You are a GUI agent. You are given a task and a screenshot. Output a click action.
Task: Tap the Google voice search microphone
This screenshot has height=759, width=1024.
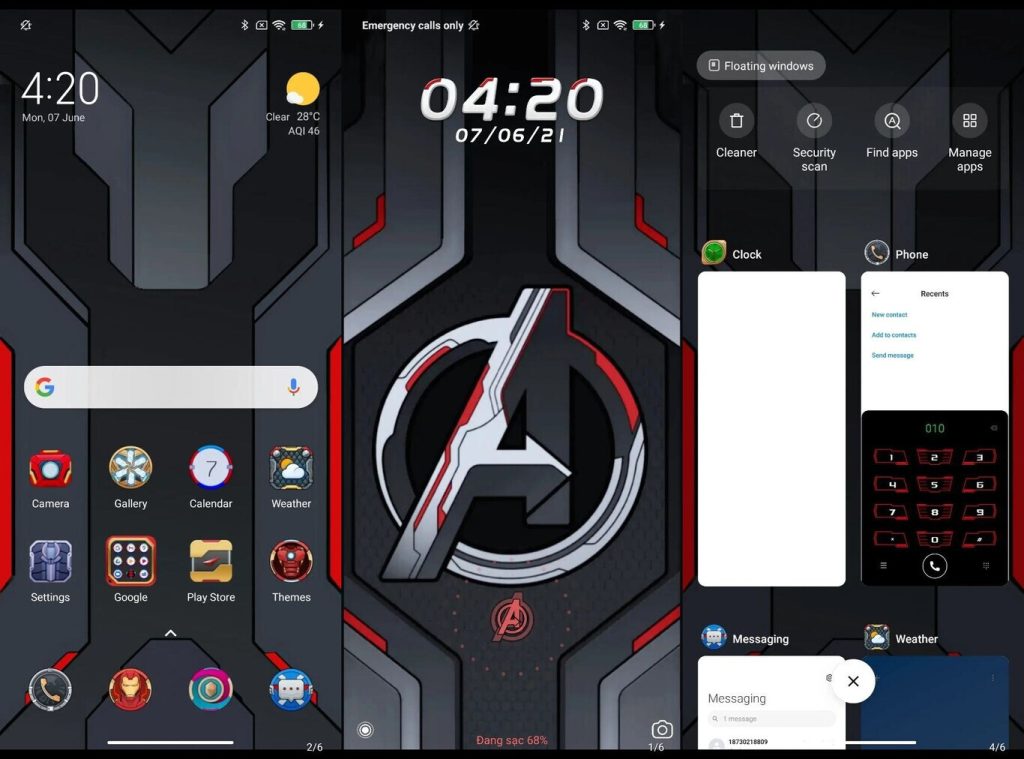click(x=294, y=387)
